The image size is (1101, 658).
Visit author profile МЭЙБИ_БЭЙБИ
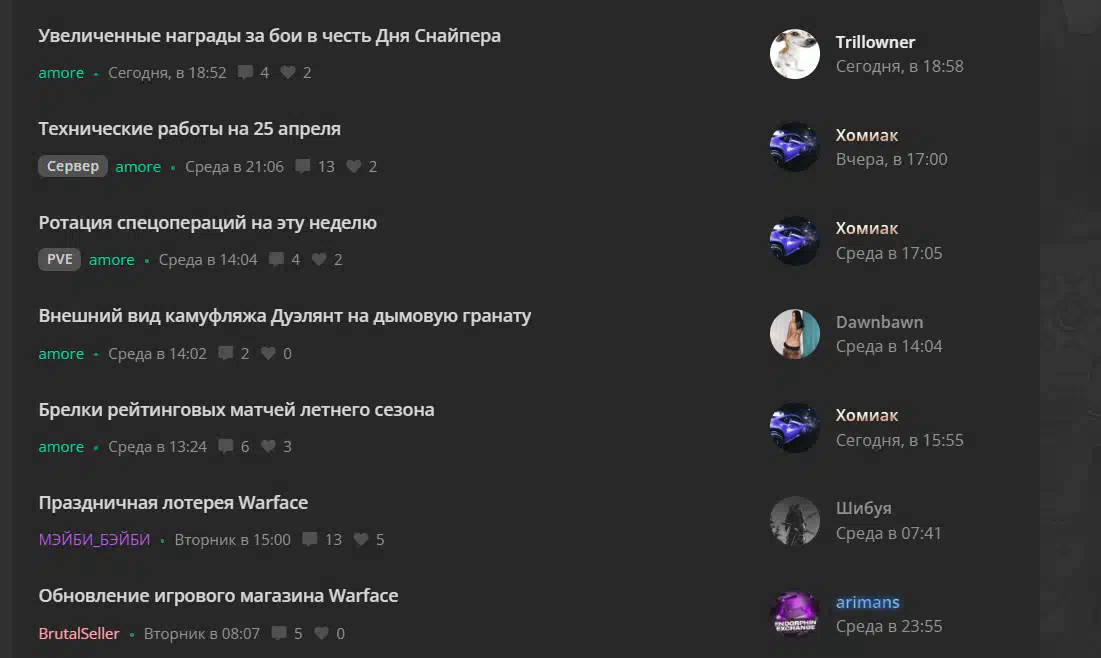[x=94, y=539]
